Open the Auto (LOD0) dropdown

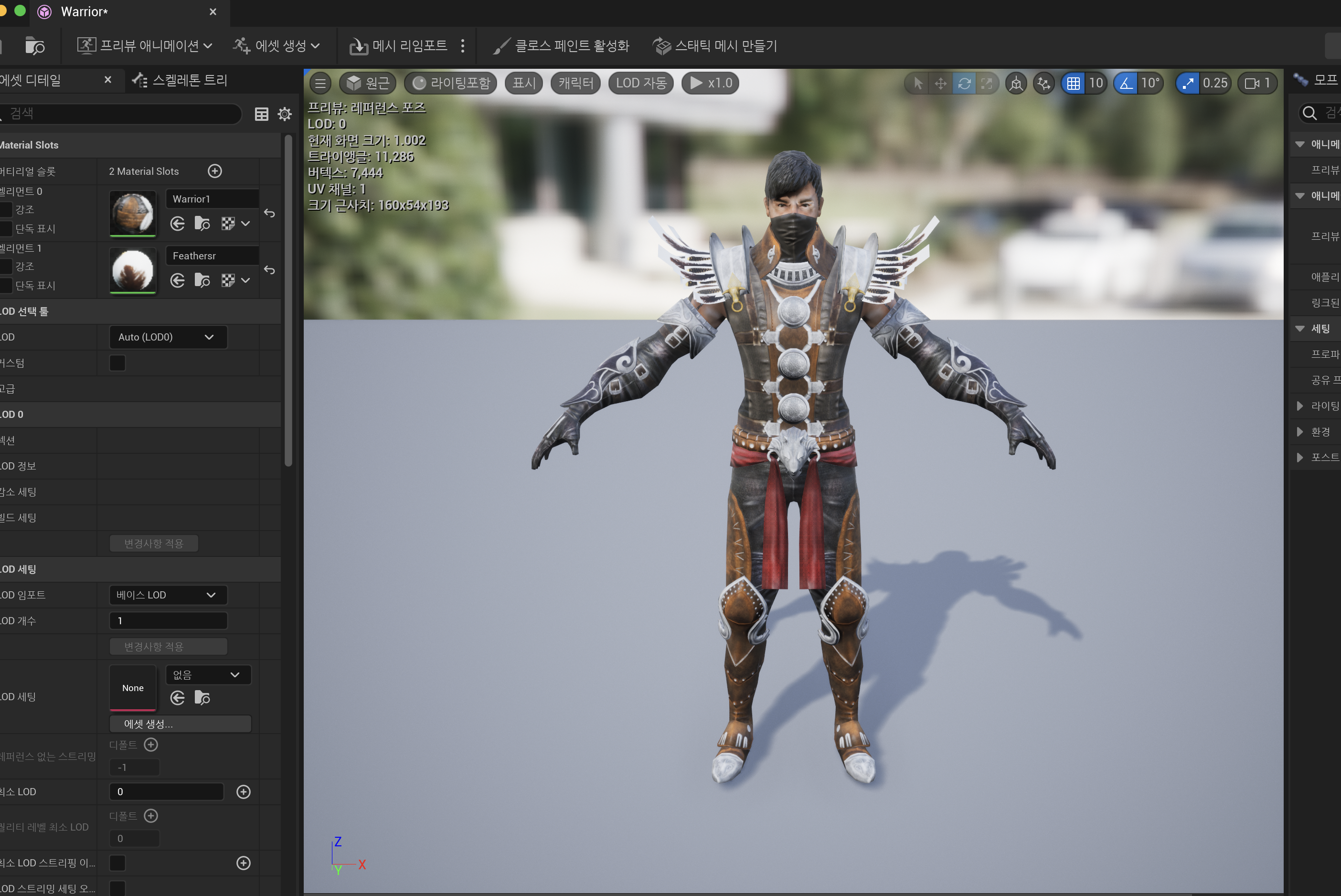pos(168,337)
